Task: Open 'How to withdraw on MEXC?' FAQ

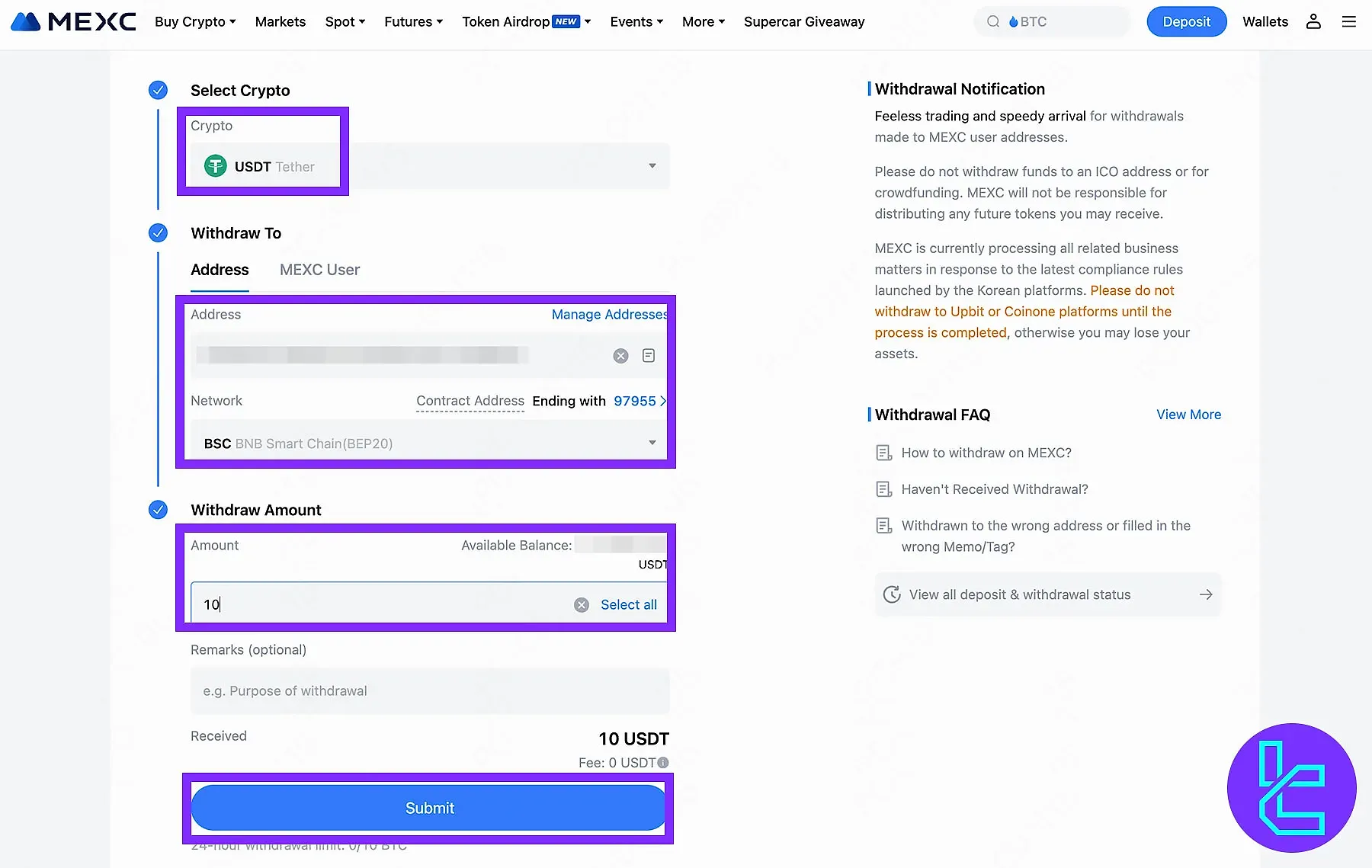Action: coord(986,453)
